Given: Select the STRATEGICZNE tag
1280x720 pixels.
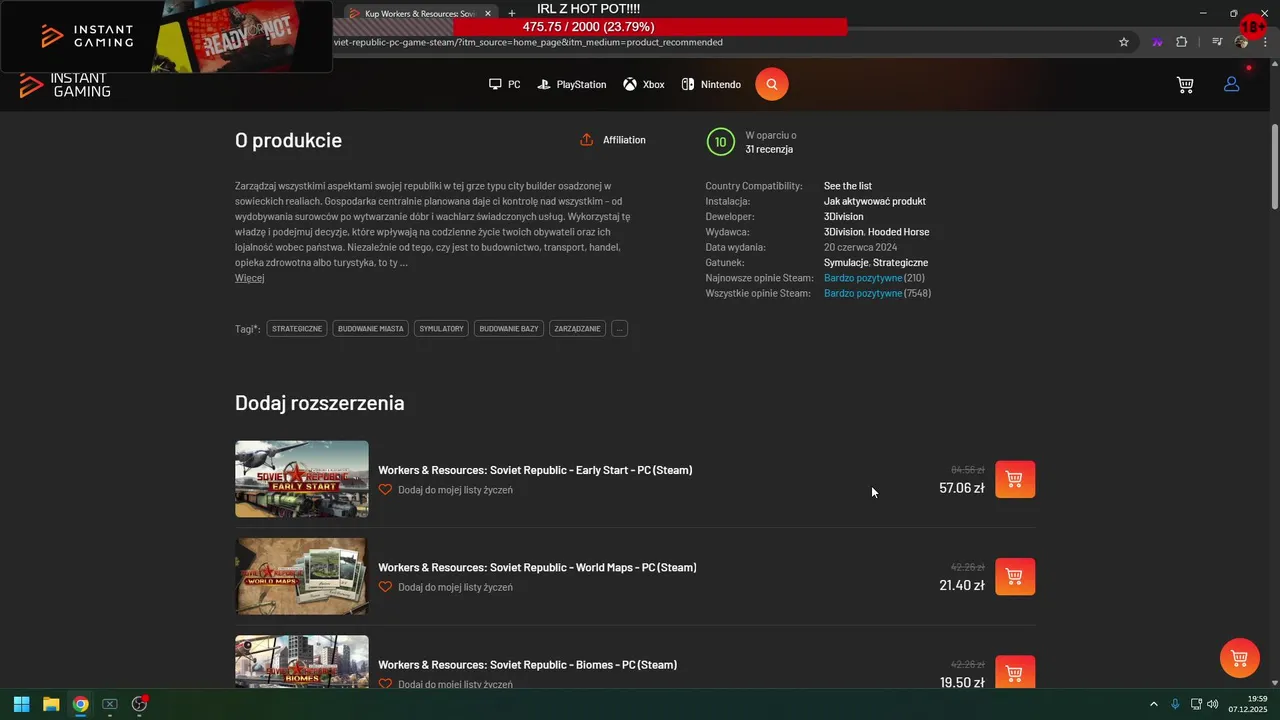Looking at the screenshot, I should [297, 328].
